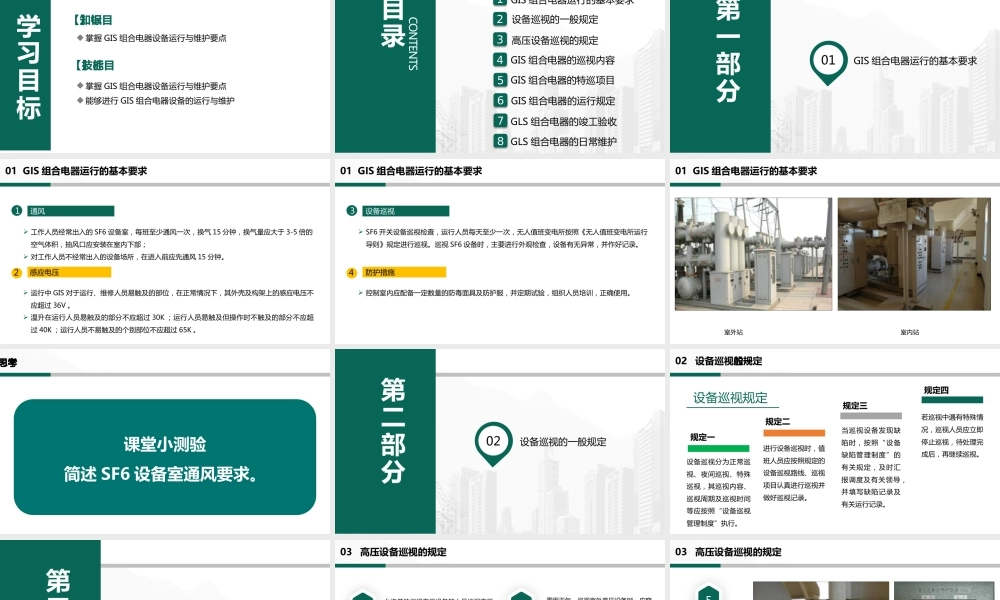The image size is (1000, 600).
Task: Click number 7 badge in contents list
Action: [500, 121]
